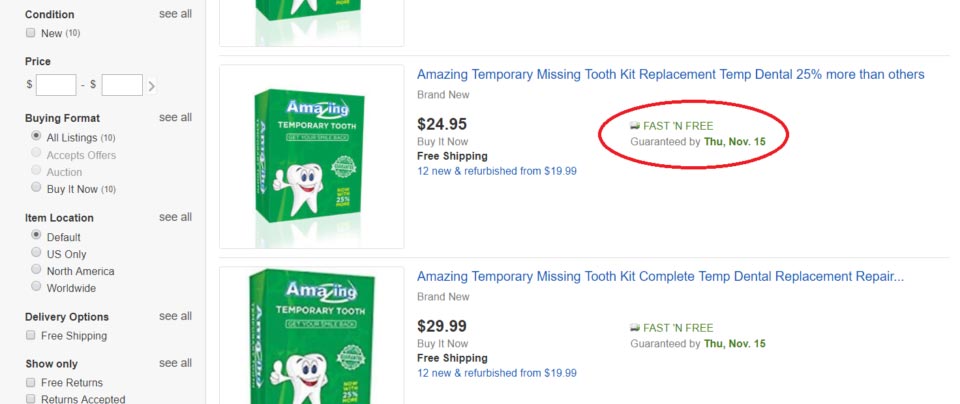Click the $24.95 listing product thumbnail
Screen dimensions: 960x404
(312, 157)
